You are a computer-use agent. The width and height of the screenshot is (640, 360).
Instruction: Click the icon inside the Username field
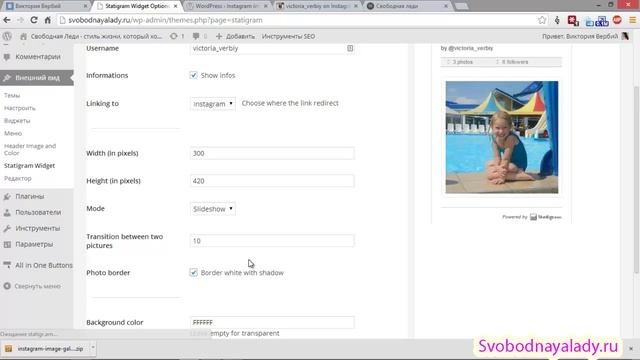[x=350, y=48]
